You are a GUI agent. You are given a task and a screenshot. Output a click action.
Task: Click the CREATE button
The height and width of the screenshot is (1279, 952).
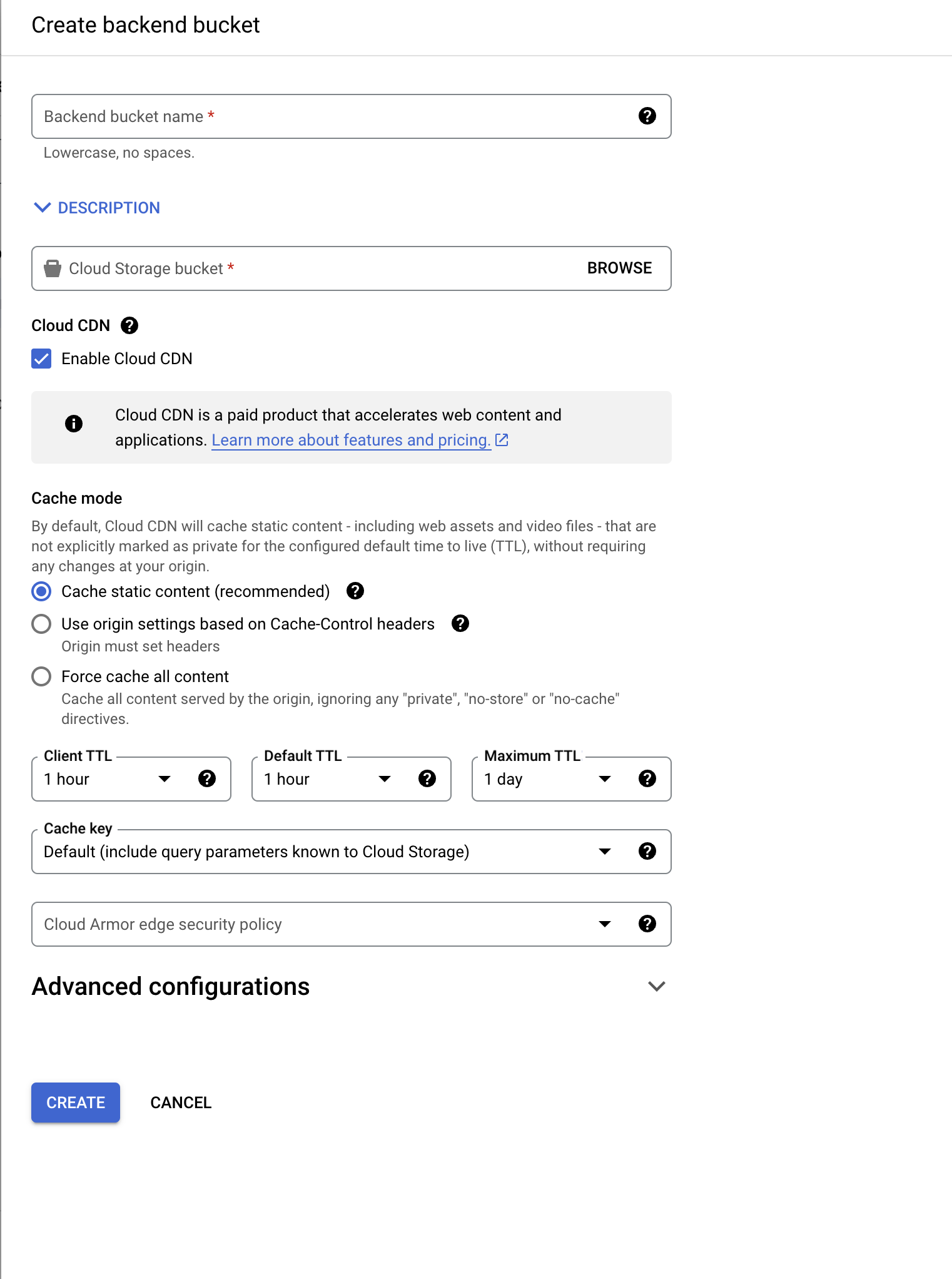76,1103
